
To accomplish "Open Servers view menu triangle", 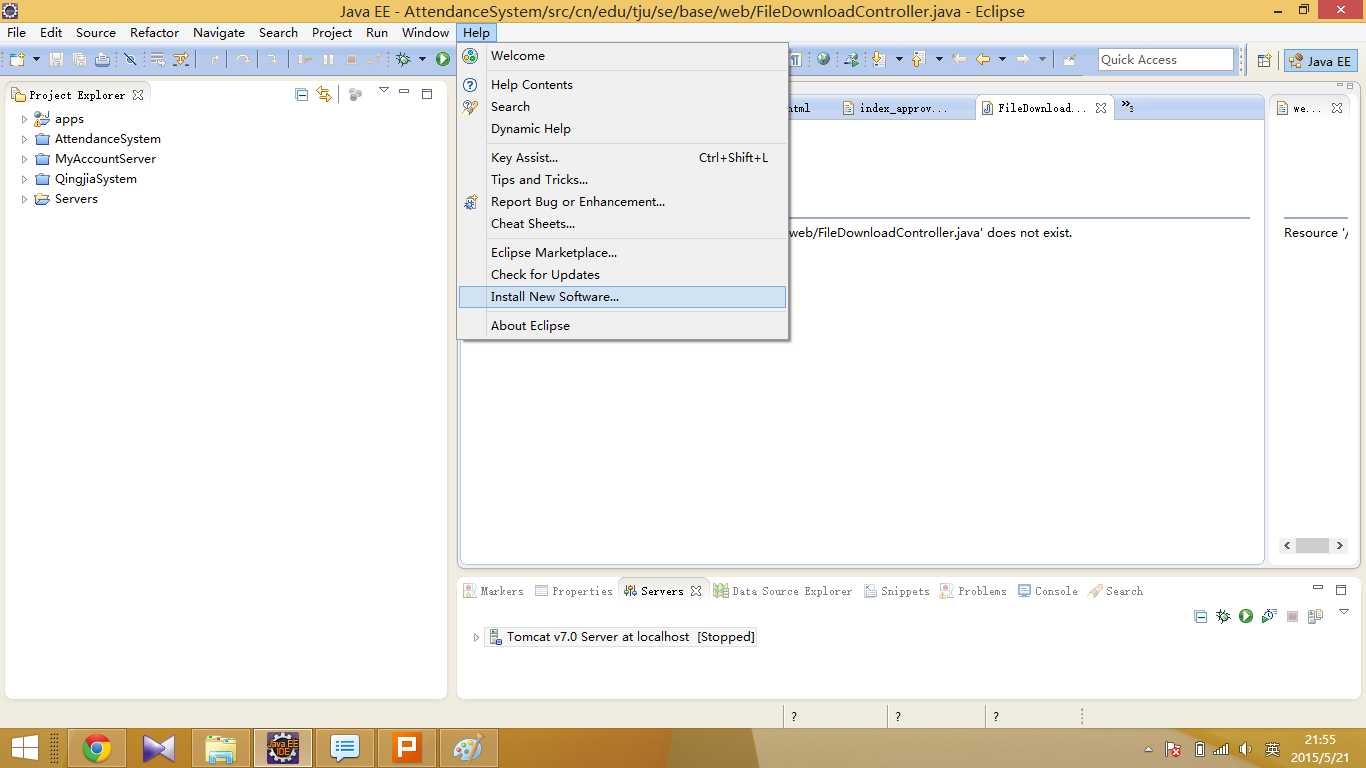I will 1344,612.
